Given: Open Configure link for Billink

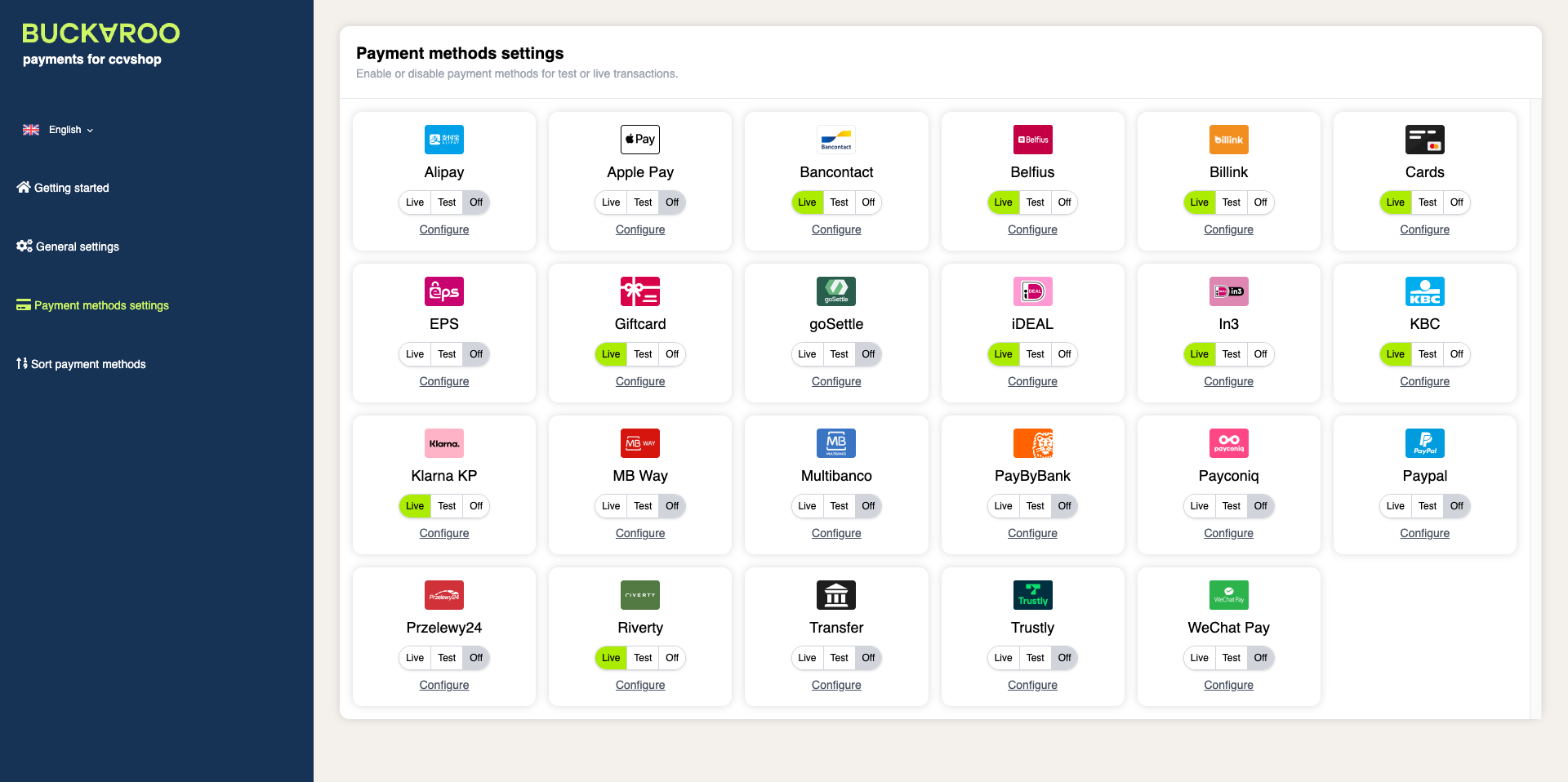Looking at the screenshot, I should 1228,229.
